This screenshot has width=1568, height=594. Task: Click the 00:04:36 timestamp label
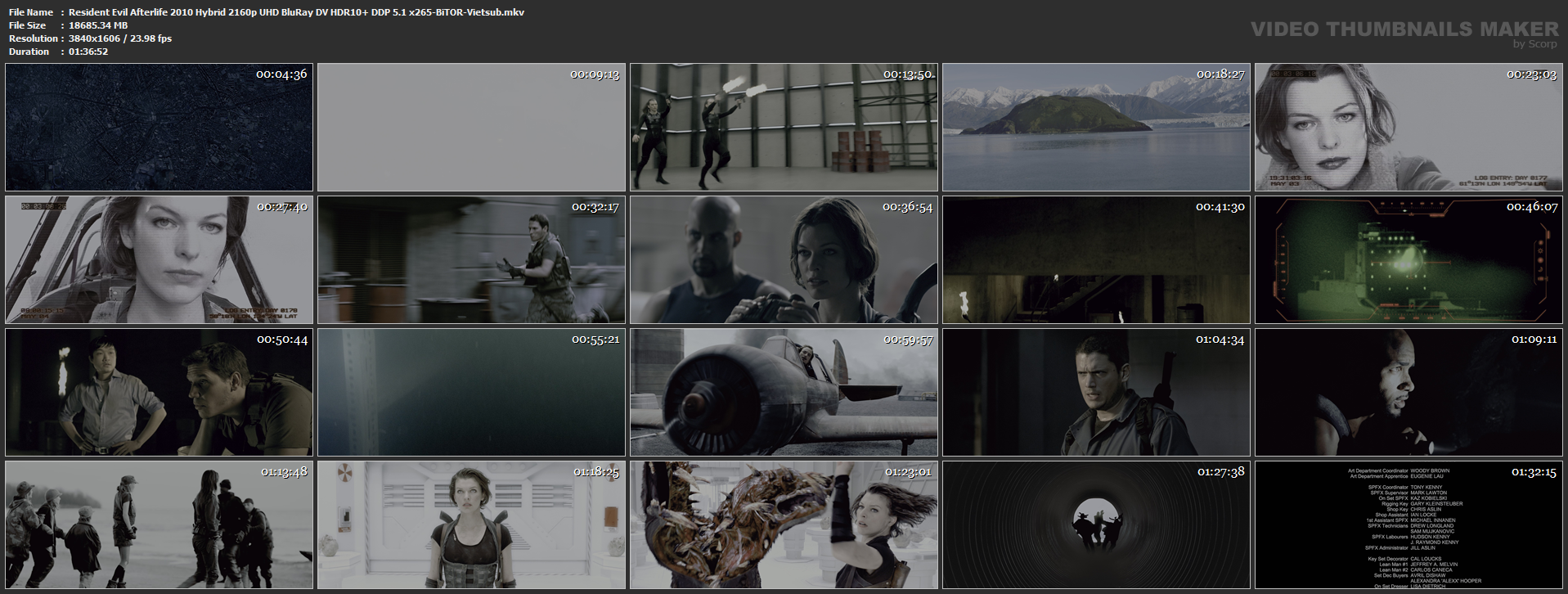(x=281, y=74)
